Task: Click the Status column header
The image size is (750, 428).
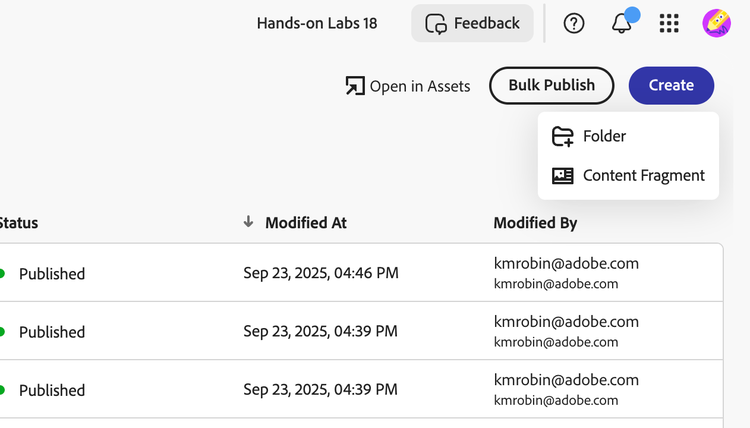Action: tap(18, 223)
